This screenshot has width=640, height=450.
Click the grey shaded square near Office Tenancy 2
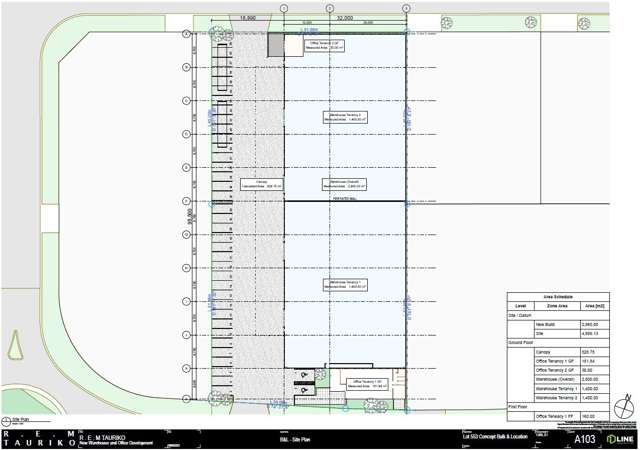tap(275, 44)
